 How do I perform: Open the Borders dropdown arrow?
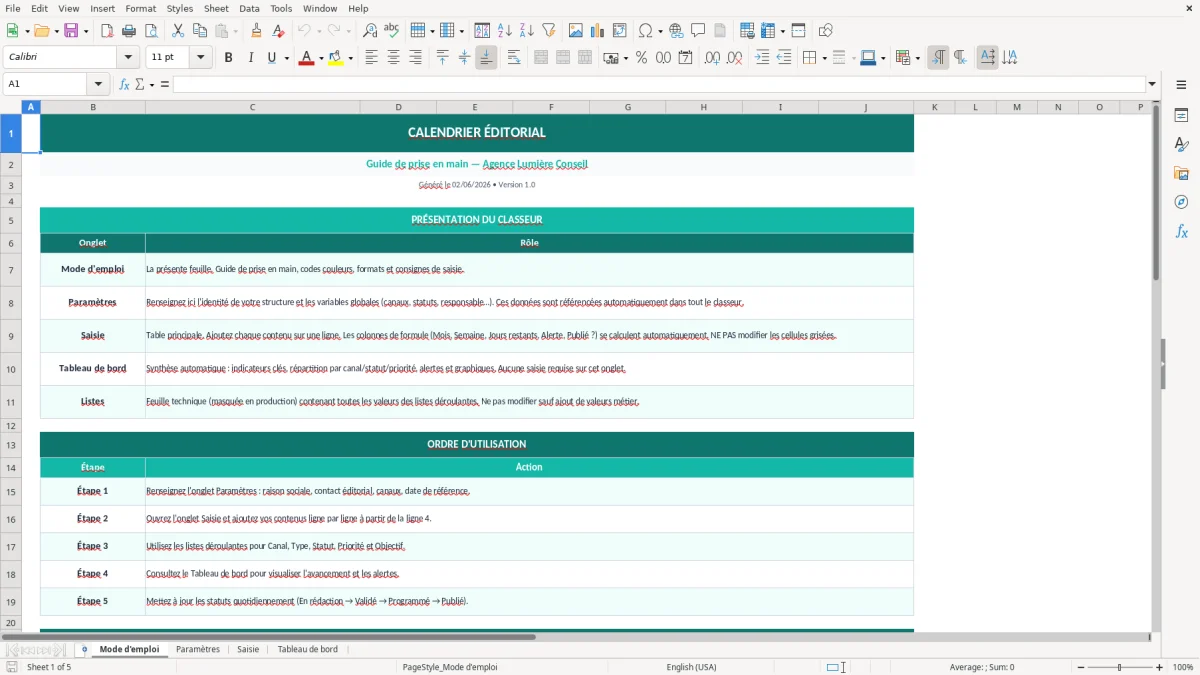pyautogui.click(x=824, y=58)
